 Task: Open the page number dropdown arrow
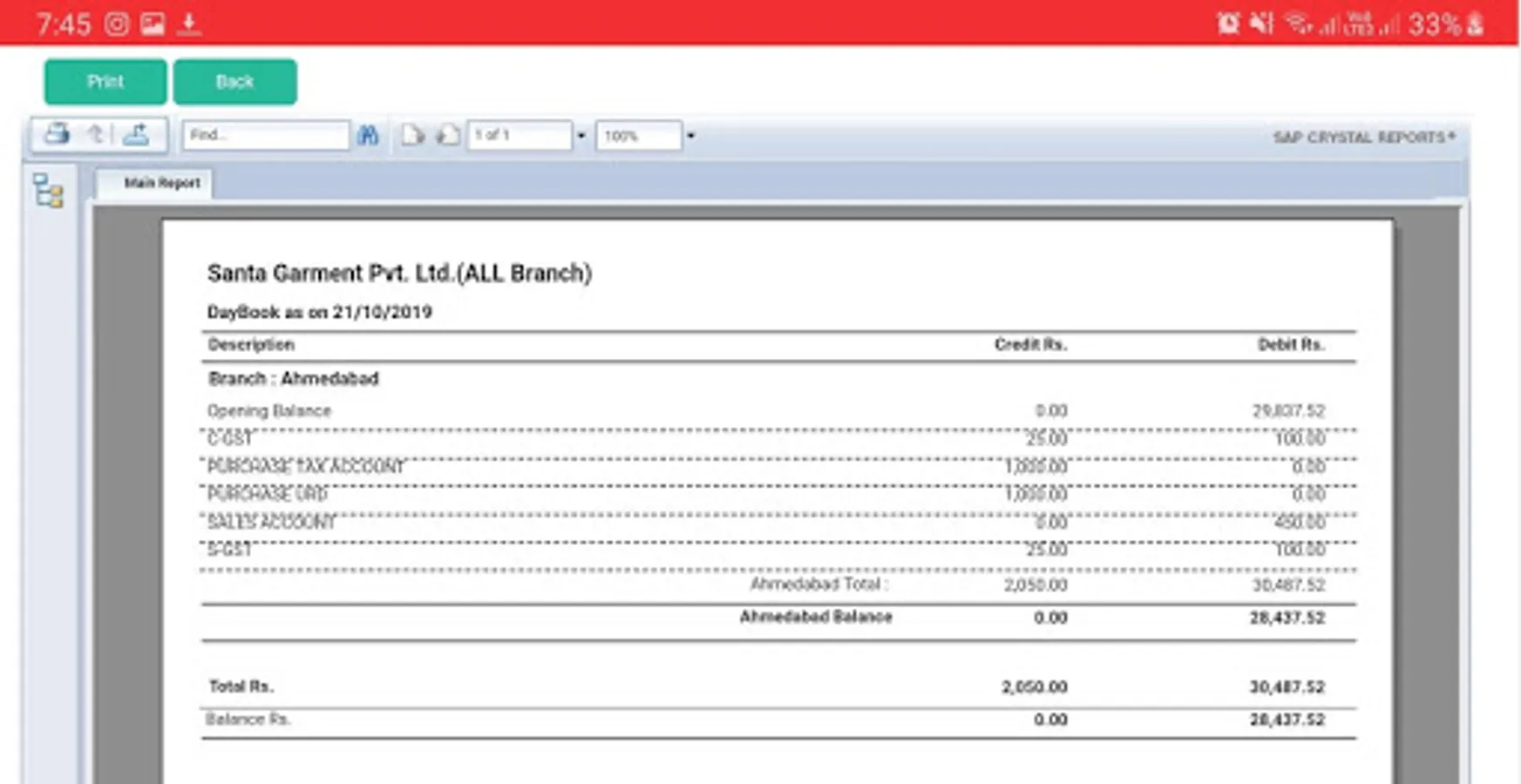click(x=581, y=136)
